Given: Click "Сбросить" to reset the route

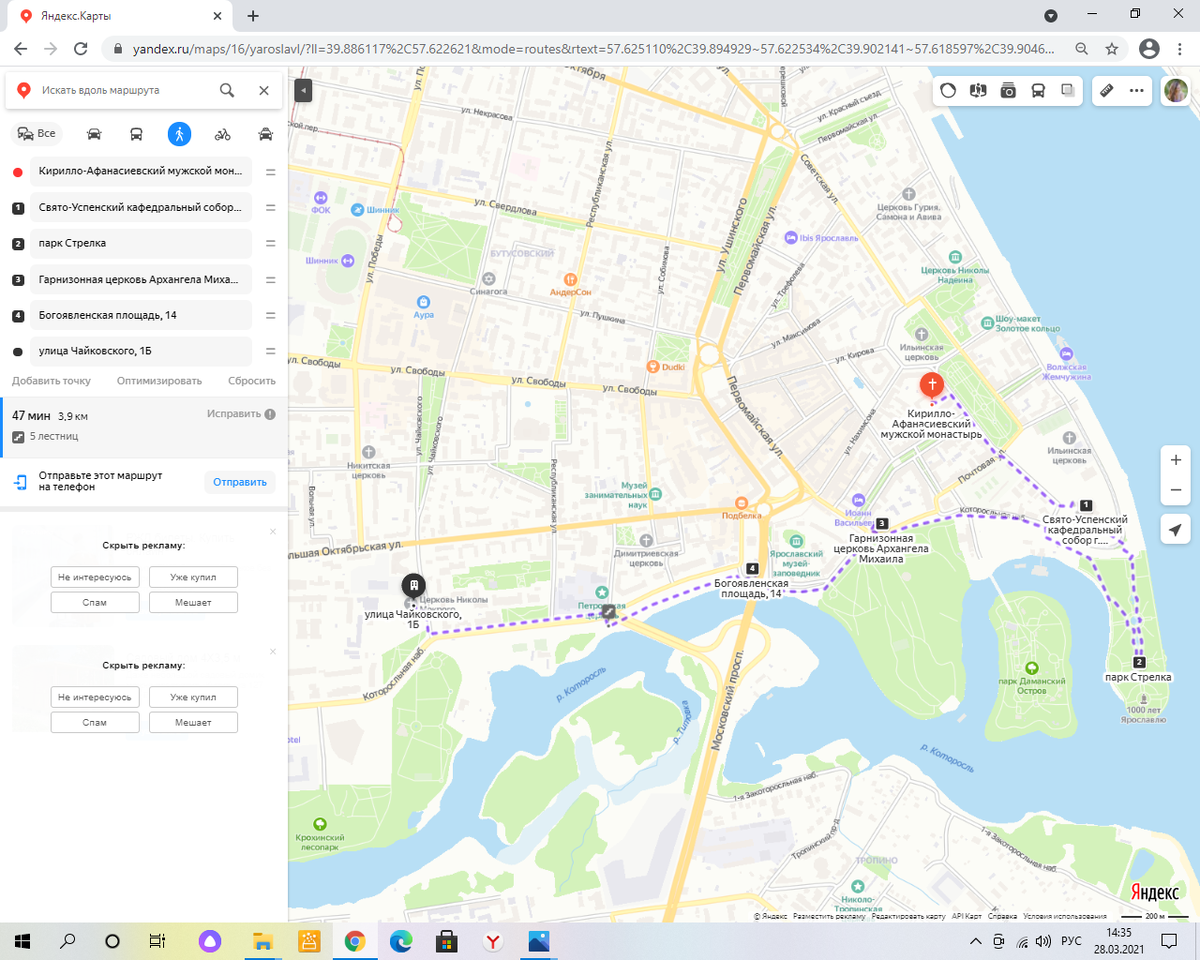Looking at the screenshot, I should coord(252,381).
